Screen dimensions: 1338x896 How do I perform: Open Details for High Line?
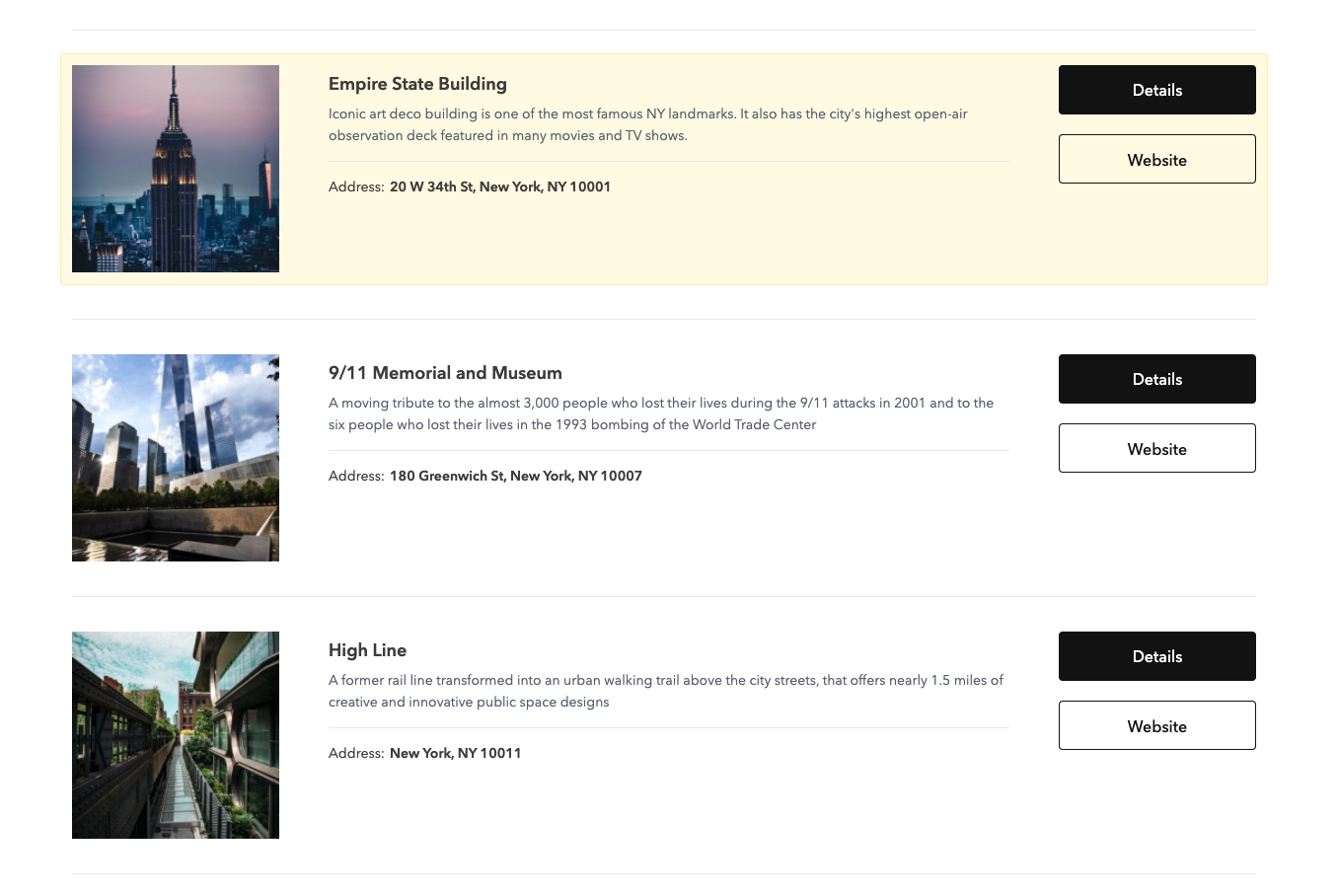(x=1156, y=656)
